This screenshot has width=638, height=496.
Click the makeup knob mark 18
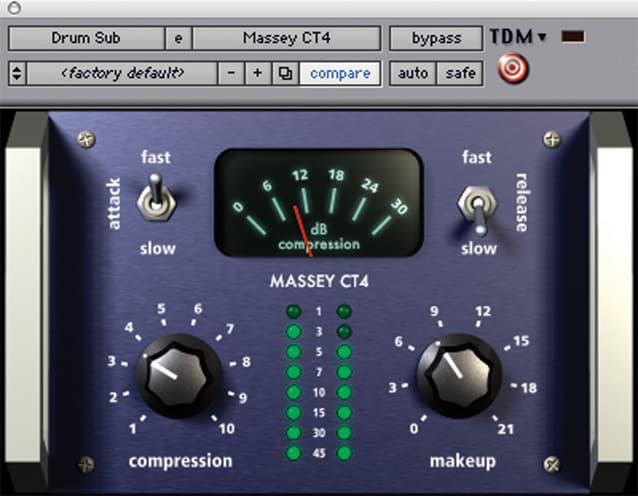tap(529, 388)
